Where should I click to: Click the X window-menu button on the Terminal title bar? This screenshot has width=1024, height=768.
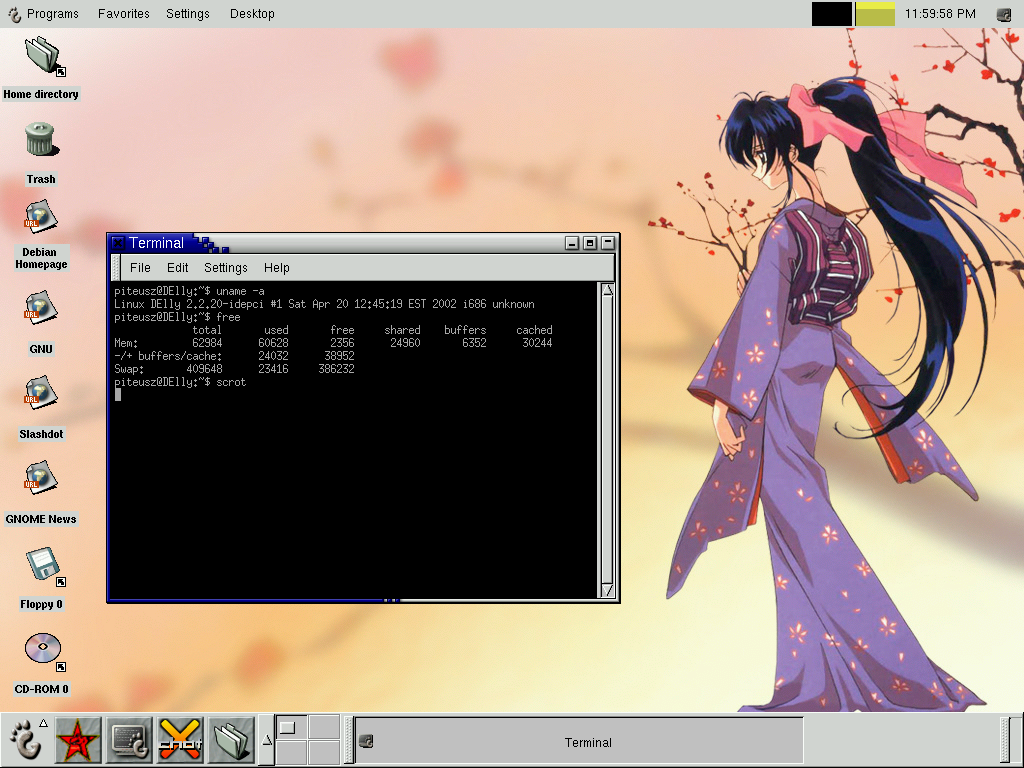(118, 243)
